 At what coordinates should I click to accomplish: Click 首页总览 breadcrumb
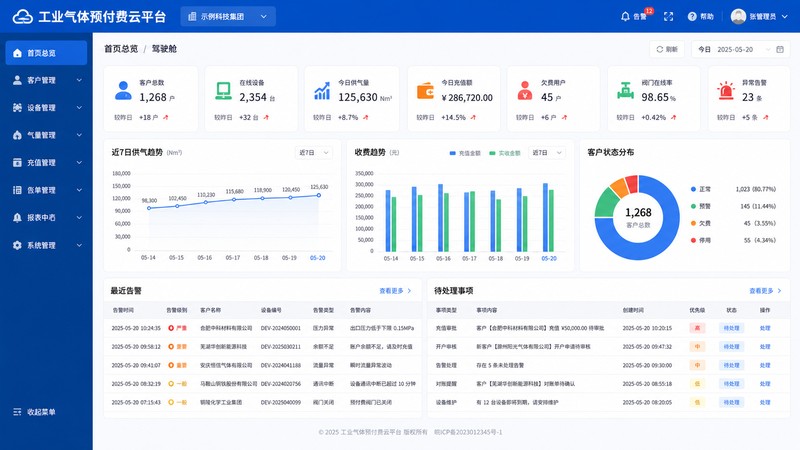point(121,49)
